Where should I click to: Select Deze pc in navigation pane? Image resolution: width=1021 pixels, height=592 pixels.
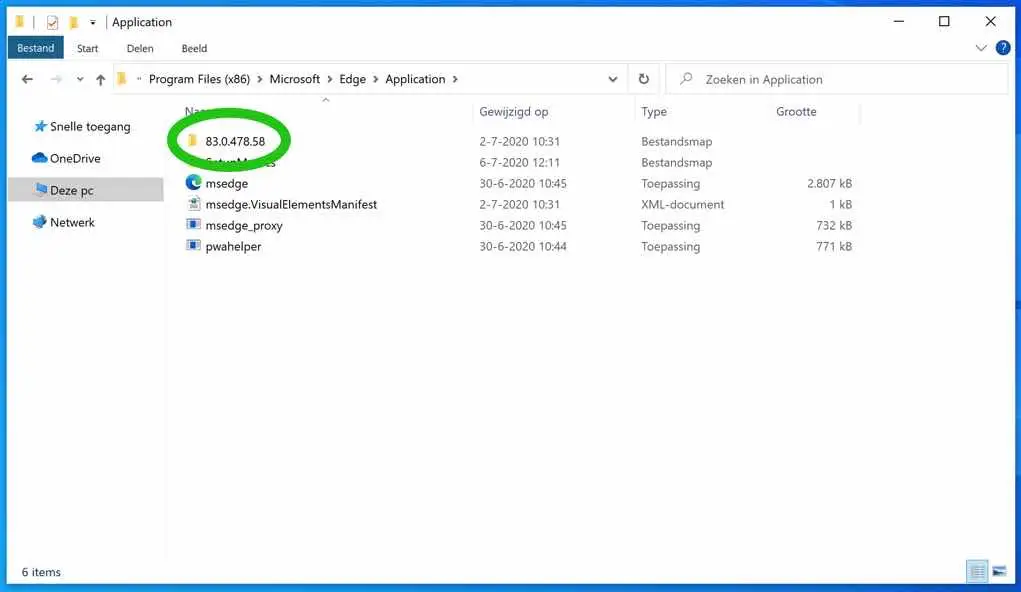click(x=85, y=190)
